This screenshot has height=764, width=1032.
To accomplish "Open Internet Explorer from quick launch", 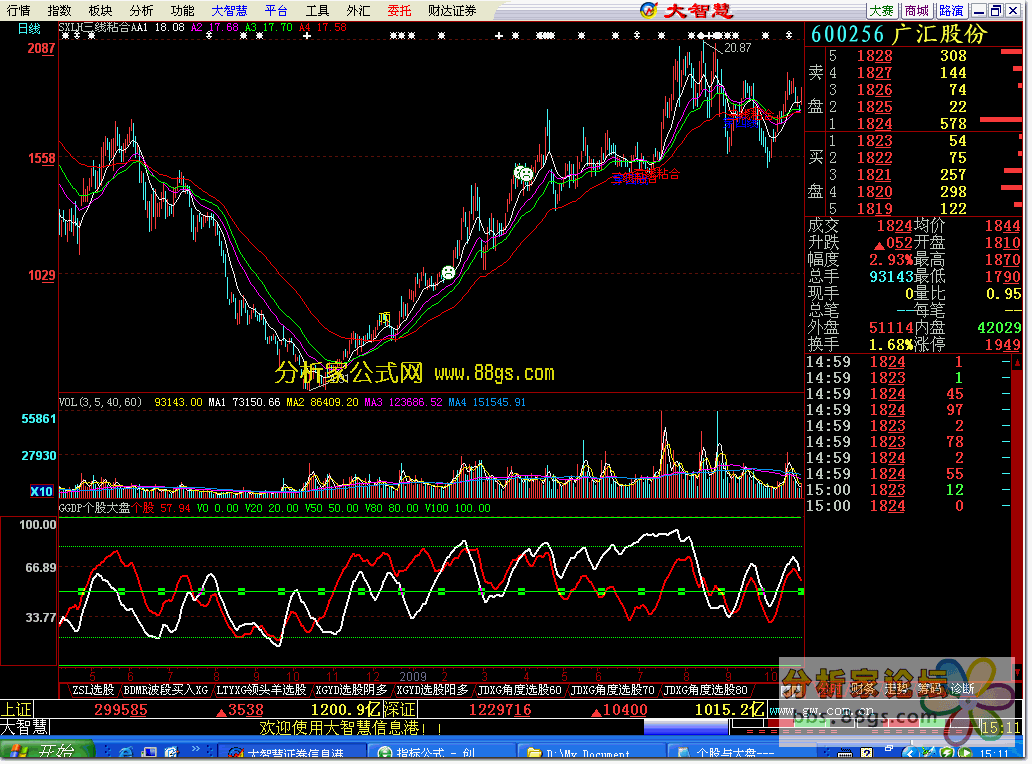I will (x=126, y=751).
